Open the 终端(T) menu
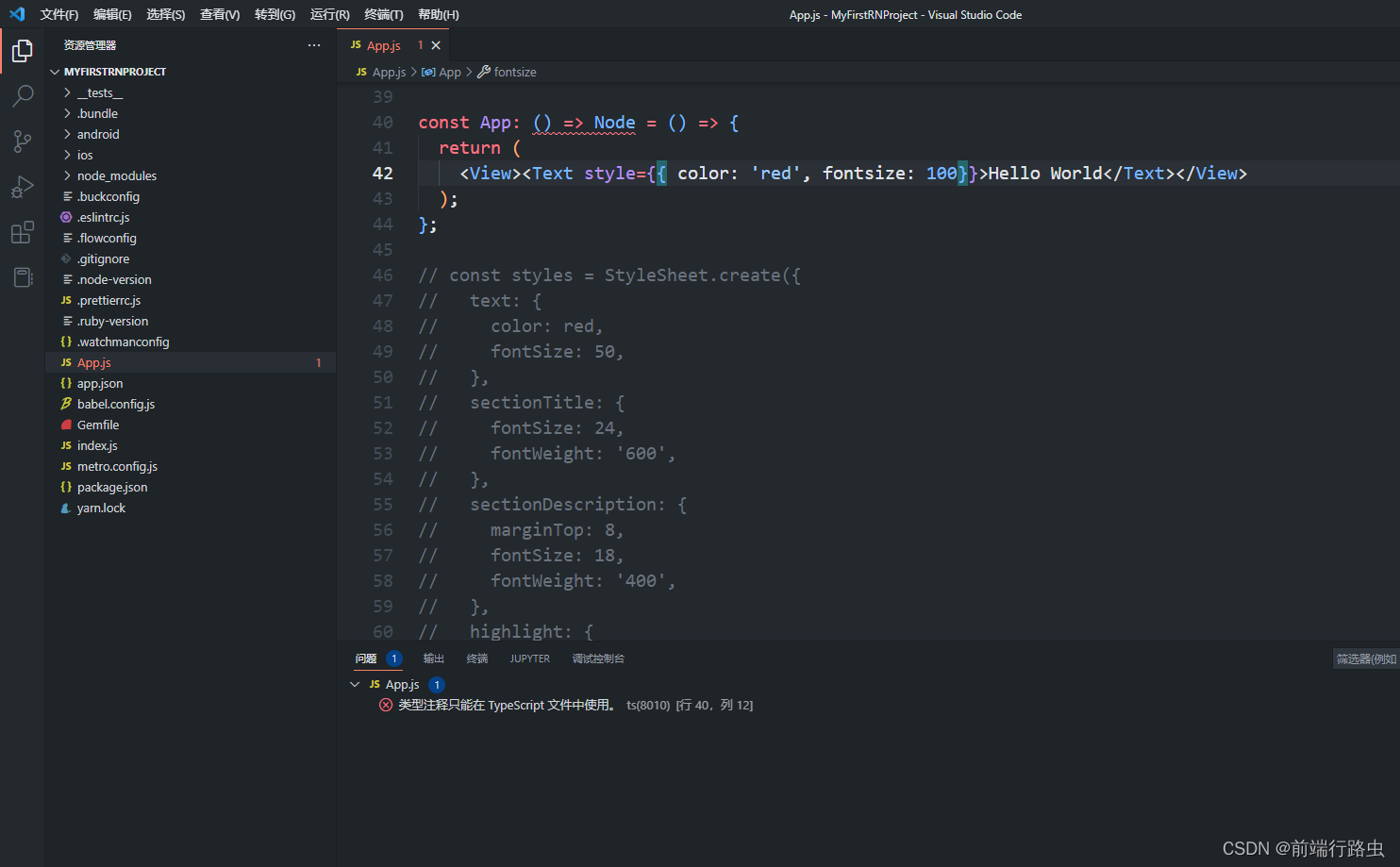Viewport: 1400px width, 867px height. (384, 14)
